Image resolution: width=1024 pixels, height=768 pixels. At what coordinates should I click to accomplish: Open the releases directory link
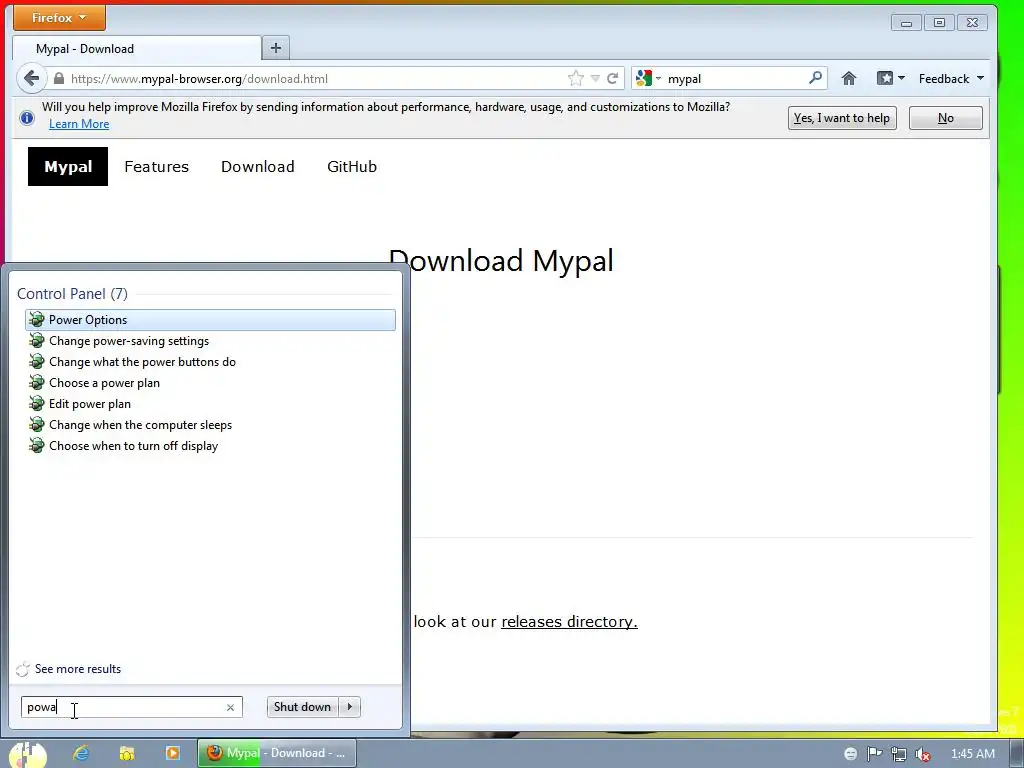[569, 622]
